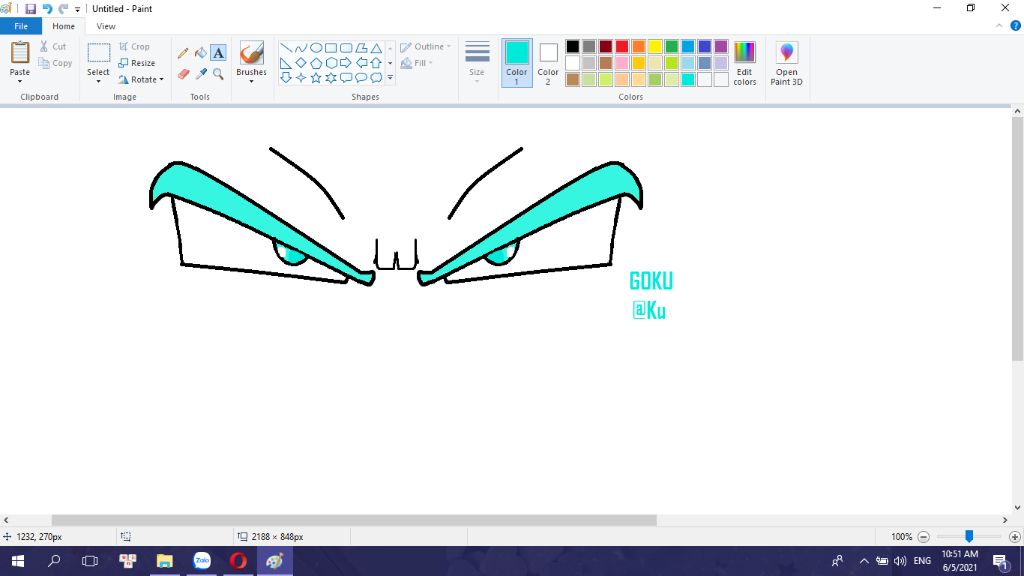Switch to the Home tab
The image size is (1024, 576).
tap(63, 26)
